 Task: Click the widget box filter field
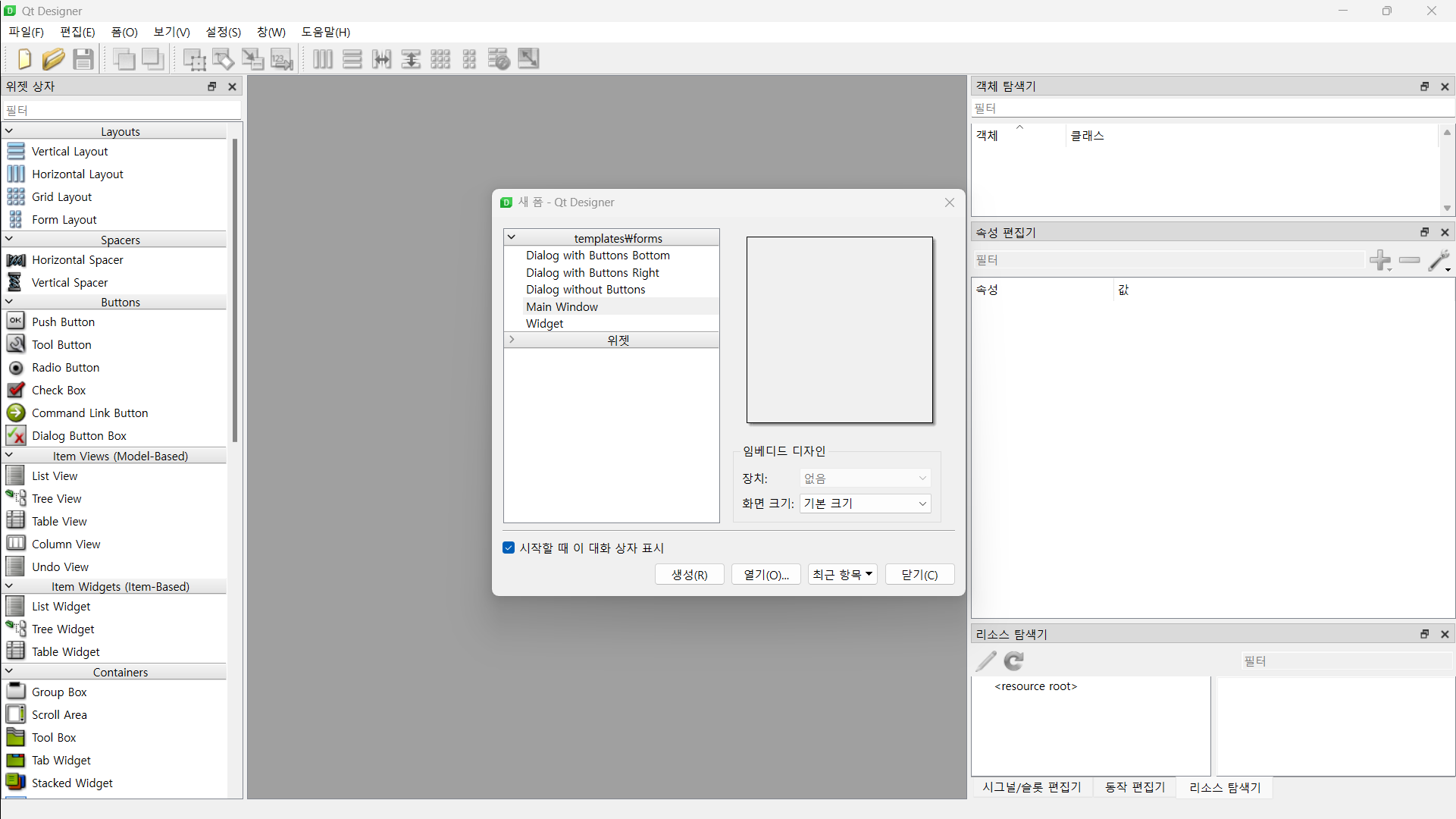121,111
